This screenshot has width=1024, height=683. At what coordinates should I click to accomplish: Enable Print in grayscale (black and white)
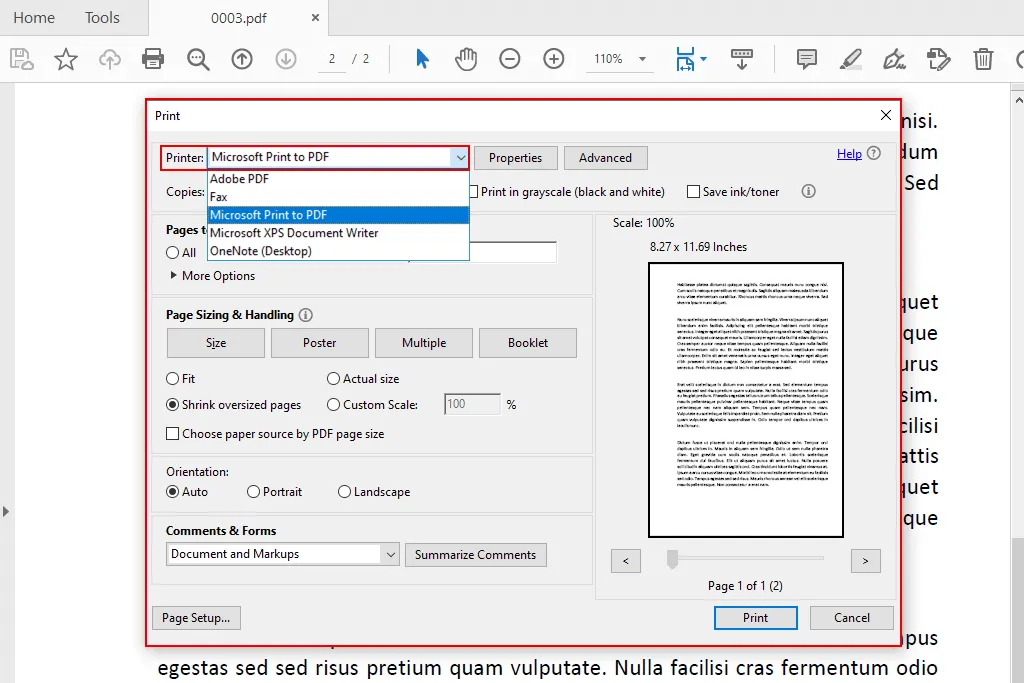[x=477, y=191]
